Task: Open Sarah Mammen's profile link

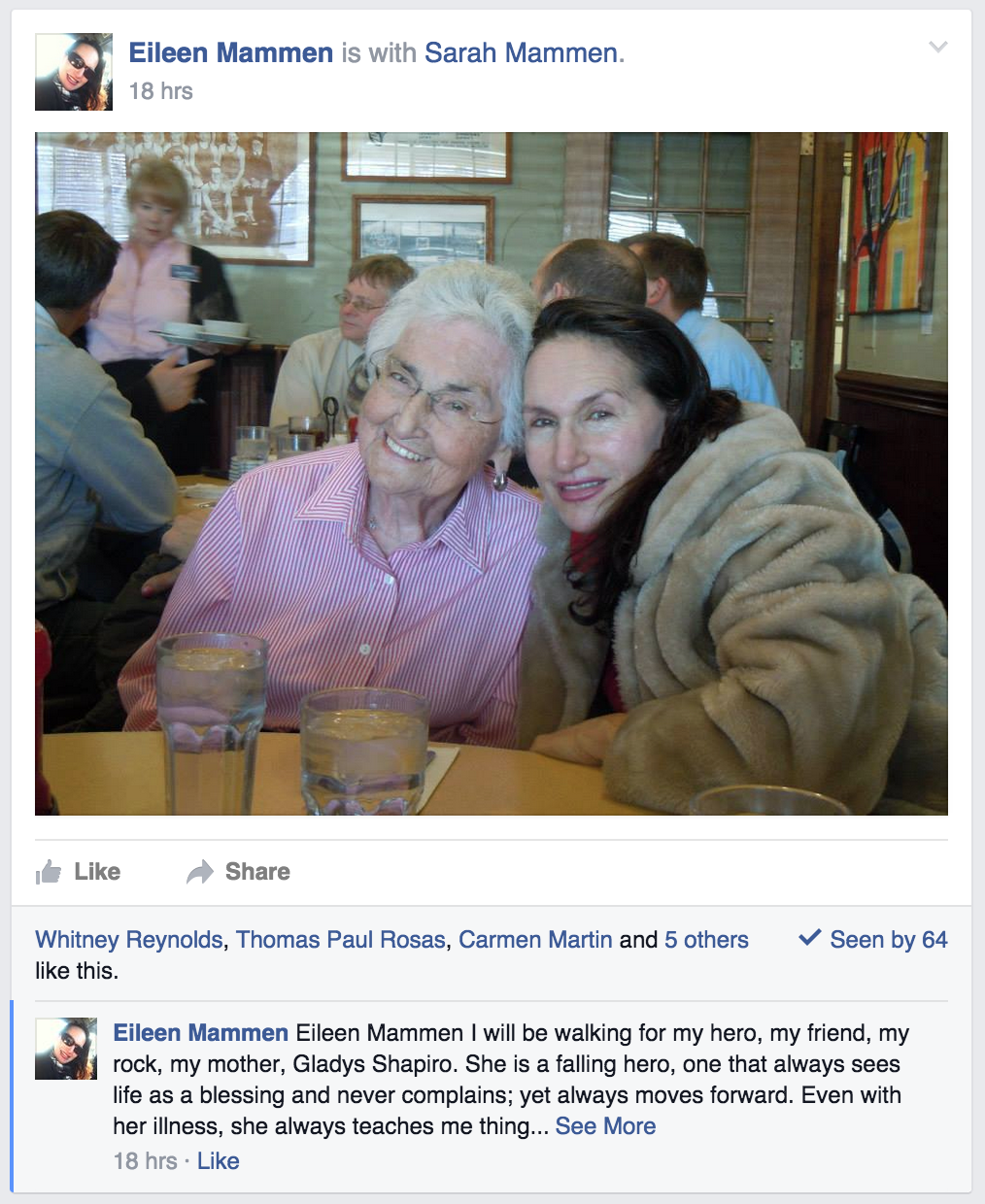Action: point(522,52)
